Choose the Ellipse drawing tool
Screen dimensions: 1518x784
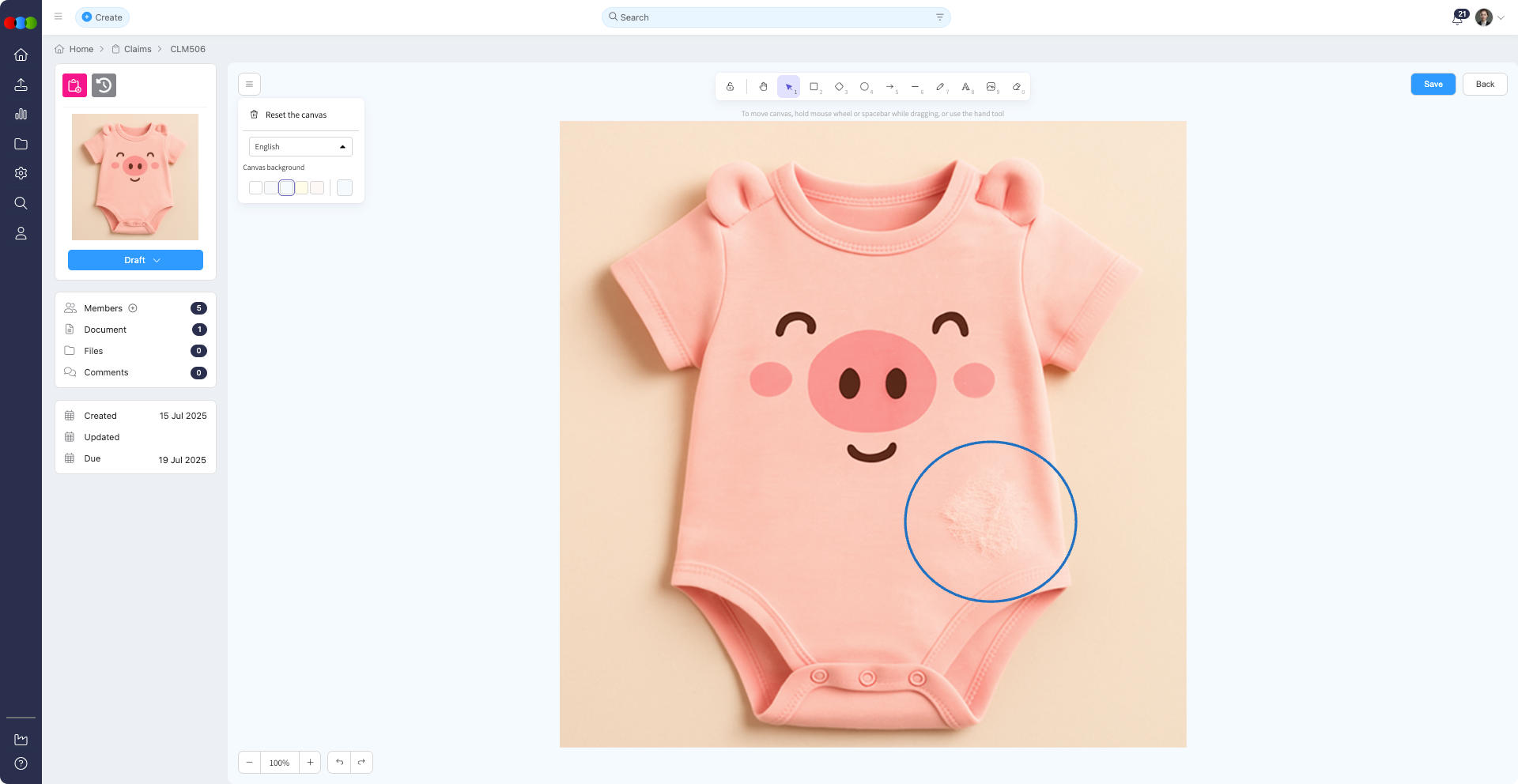click(x=864, y=87)
